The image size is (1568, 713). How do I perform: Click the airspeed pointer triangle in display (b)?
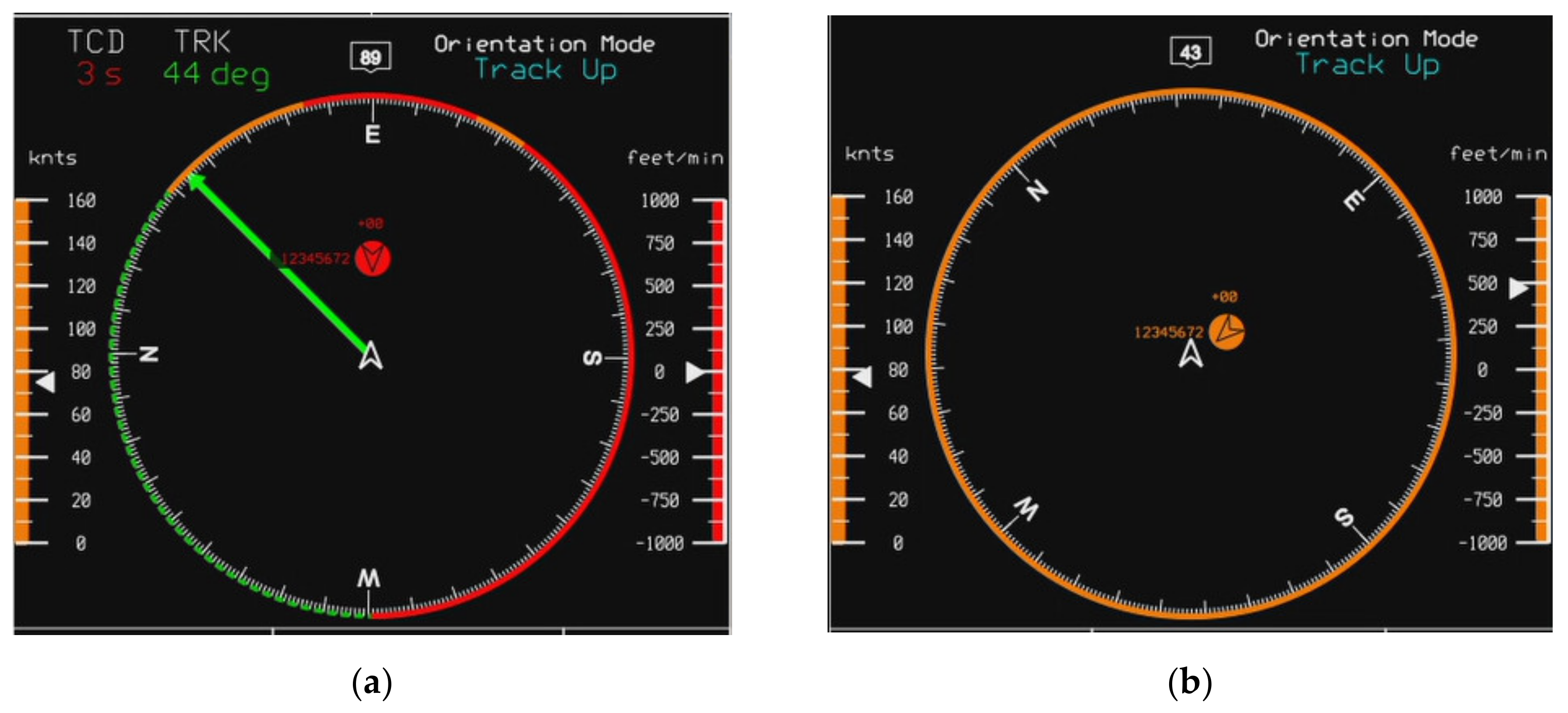point(862,376)
